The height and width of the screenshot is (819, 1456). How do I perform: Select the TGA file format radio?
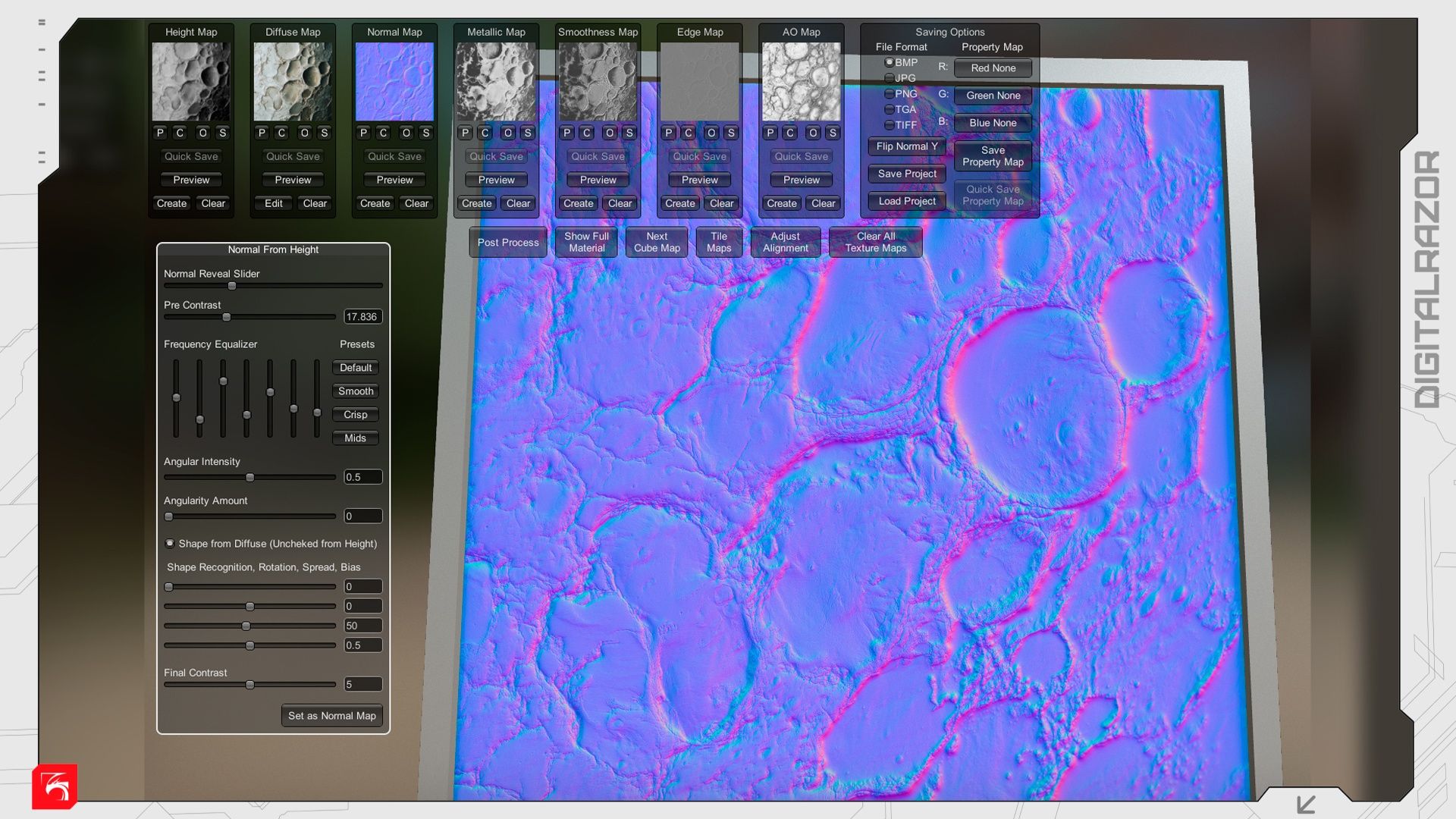[x=889, y=110]
